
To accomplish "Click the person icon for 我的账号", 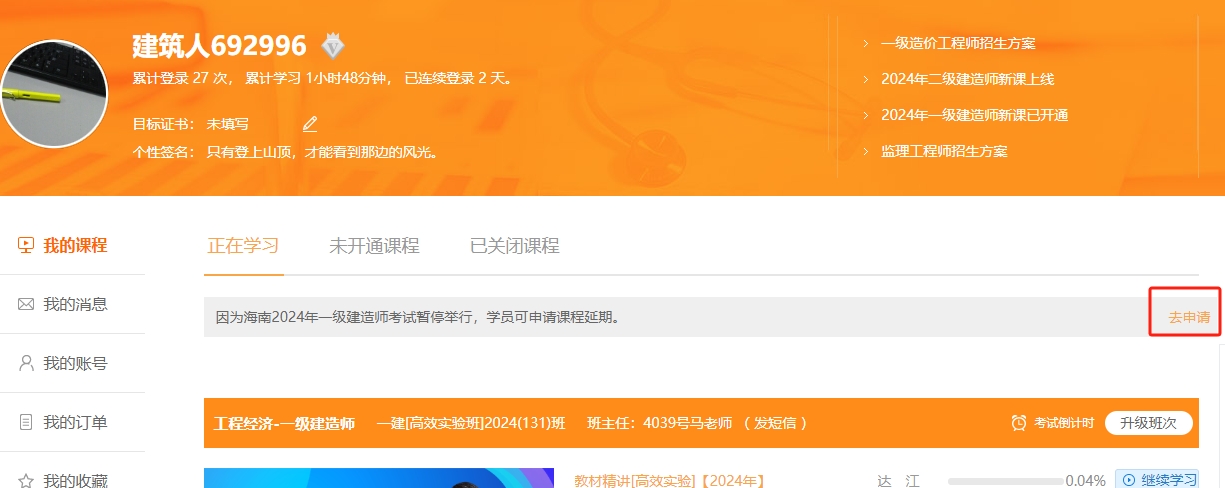I will (26, 363).
